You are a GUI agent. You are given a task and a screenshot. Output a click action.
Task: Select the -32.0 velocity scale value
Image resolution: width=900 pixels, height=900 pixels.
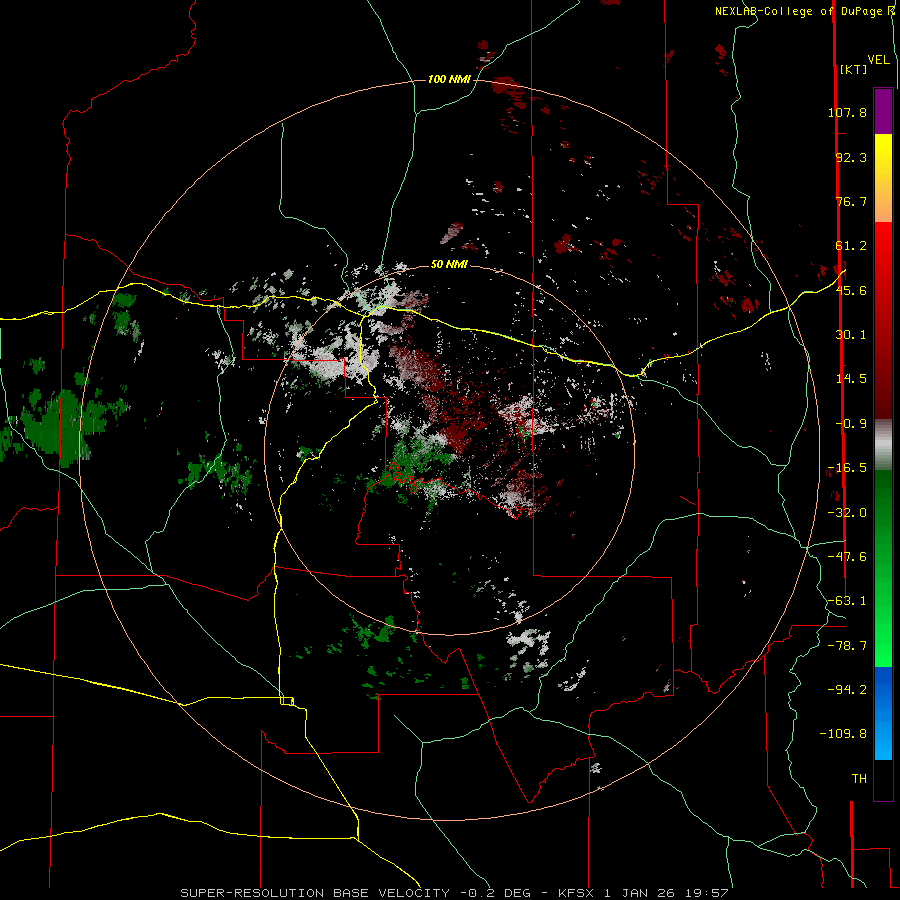(847, 513)
